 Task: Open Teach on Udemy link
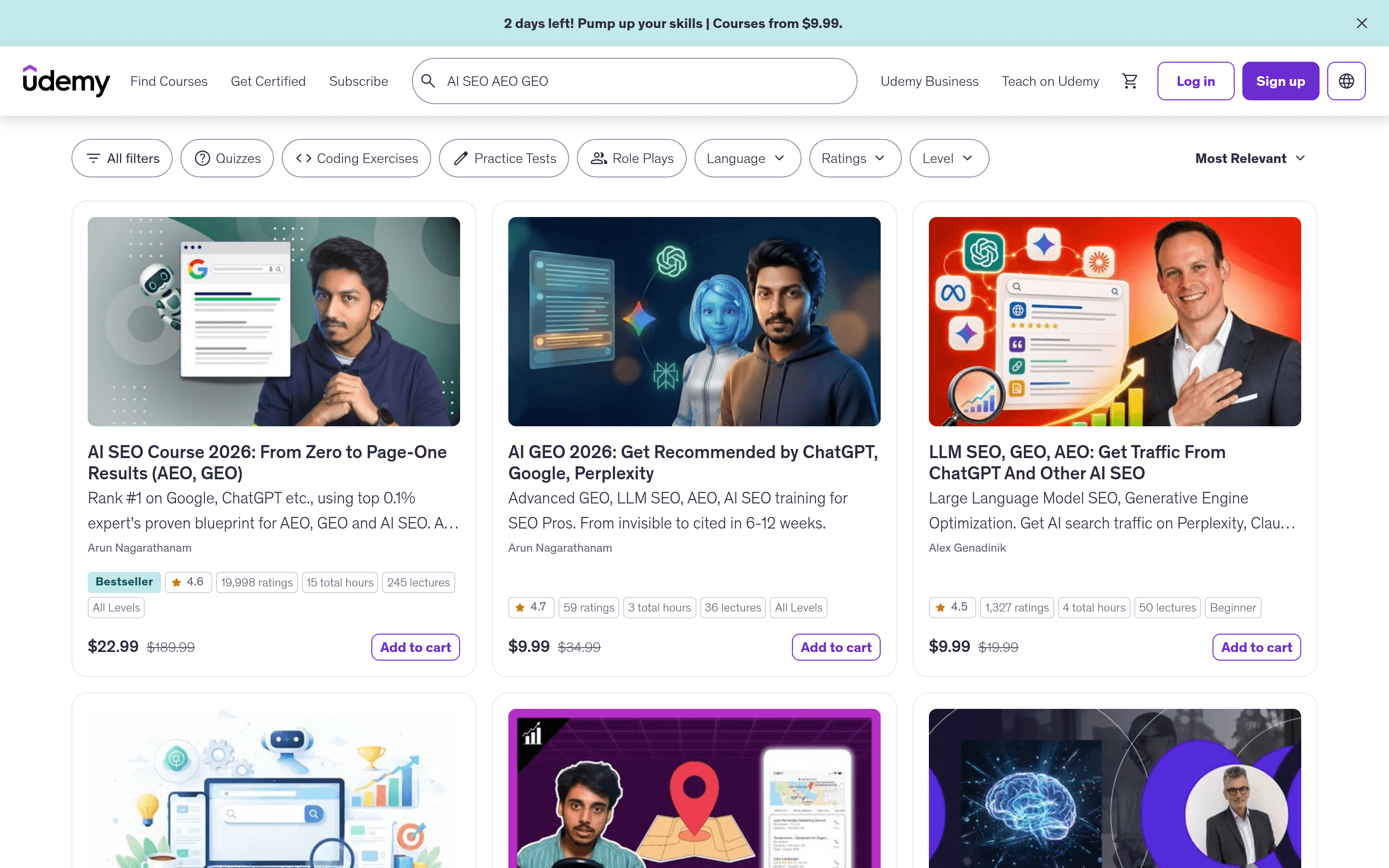click(x=1050, y=81)
